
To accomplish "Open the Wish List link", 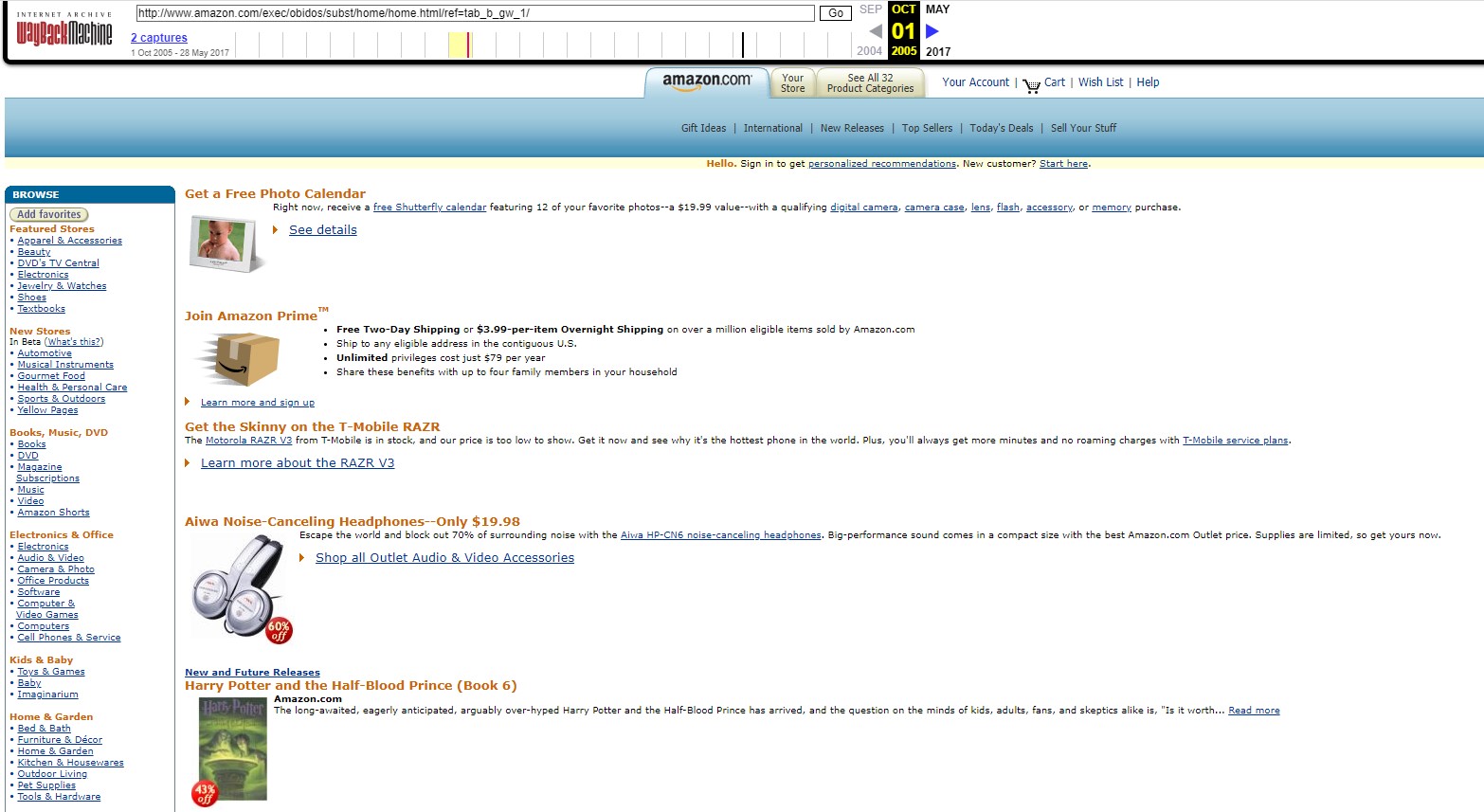I will coord(1100,82).
